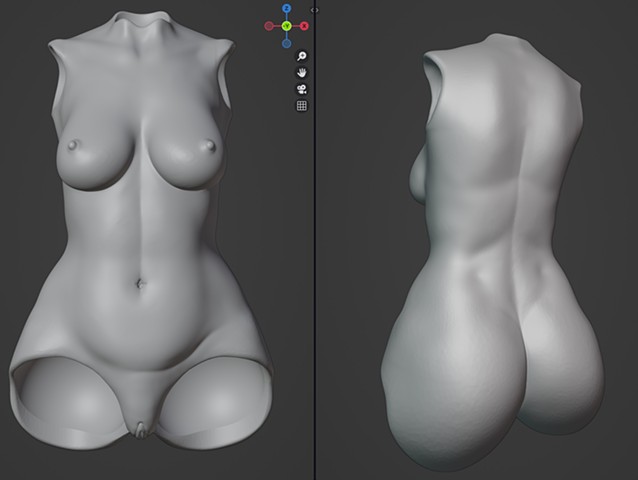The image size is (638, 480).
Task: Switch perspective/orthographic with the grid icon
Action: coord(301,105)
